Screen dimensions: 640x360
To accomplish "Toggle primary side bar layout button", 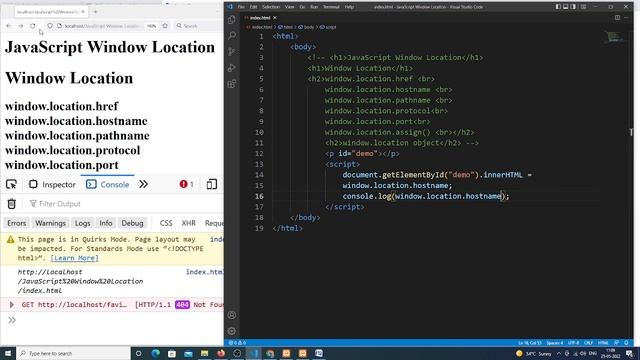I will click(x=558, y=7).
